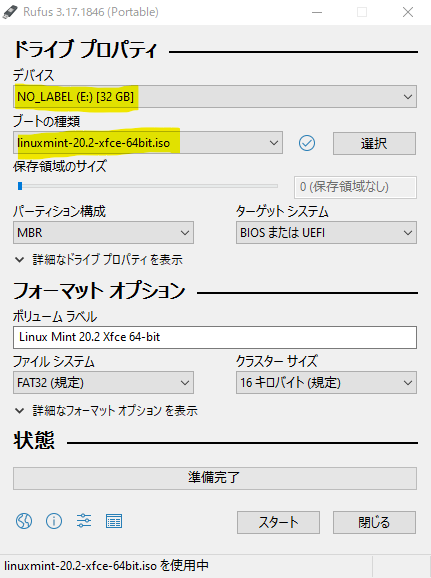The image size is (431, 578).
Task: Click the スタート button
Action: tap(278, 522)
